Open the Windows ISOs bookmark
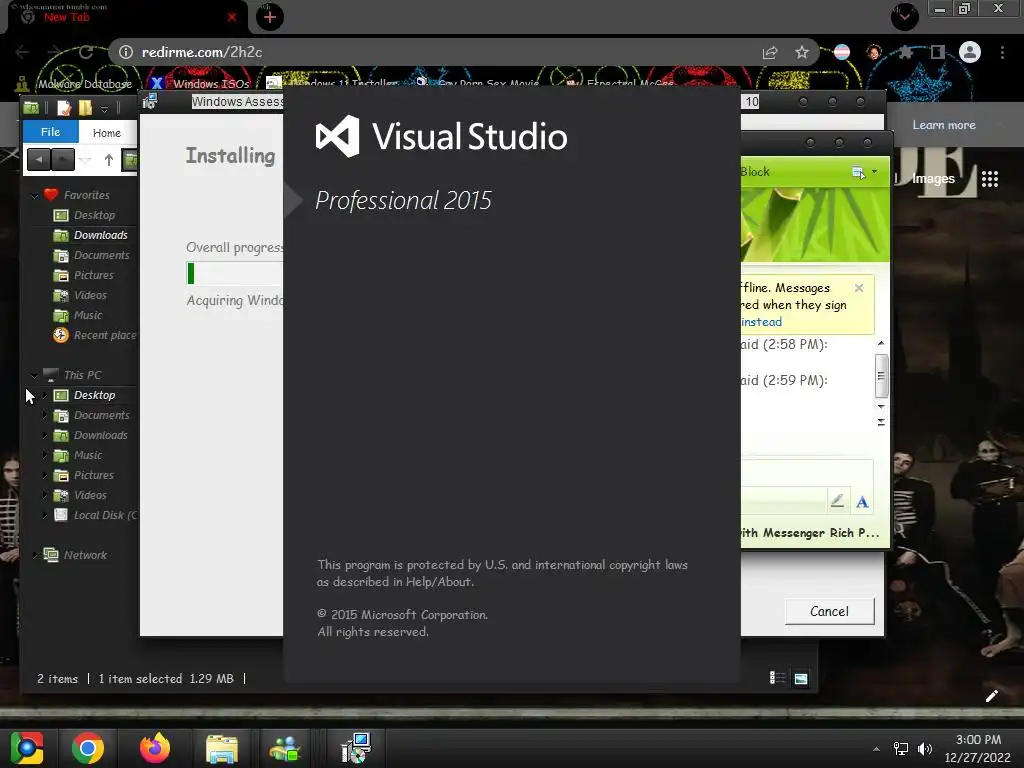Image resolution: width=1024 pixels, height=768 pixels. pyautogui.click(x=201, y=84)
